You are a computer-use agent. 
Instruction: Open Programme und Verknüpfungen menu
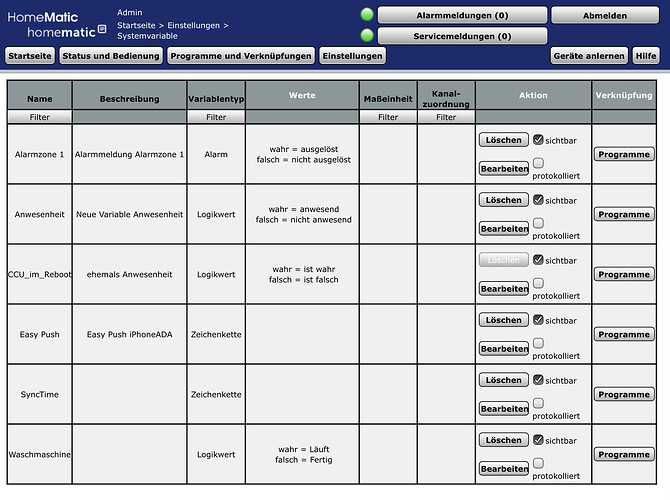(x=241, y=56)
